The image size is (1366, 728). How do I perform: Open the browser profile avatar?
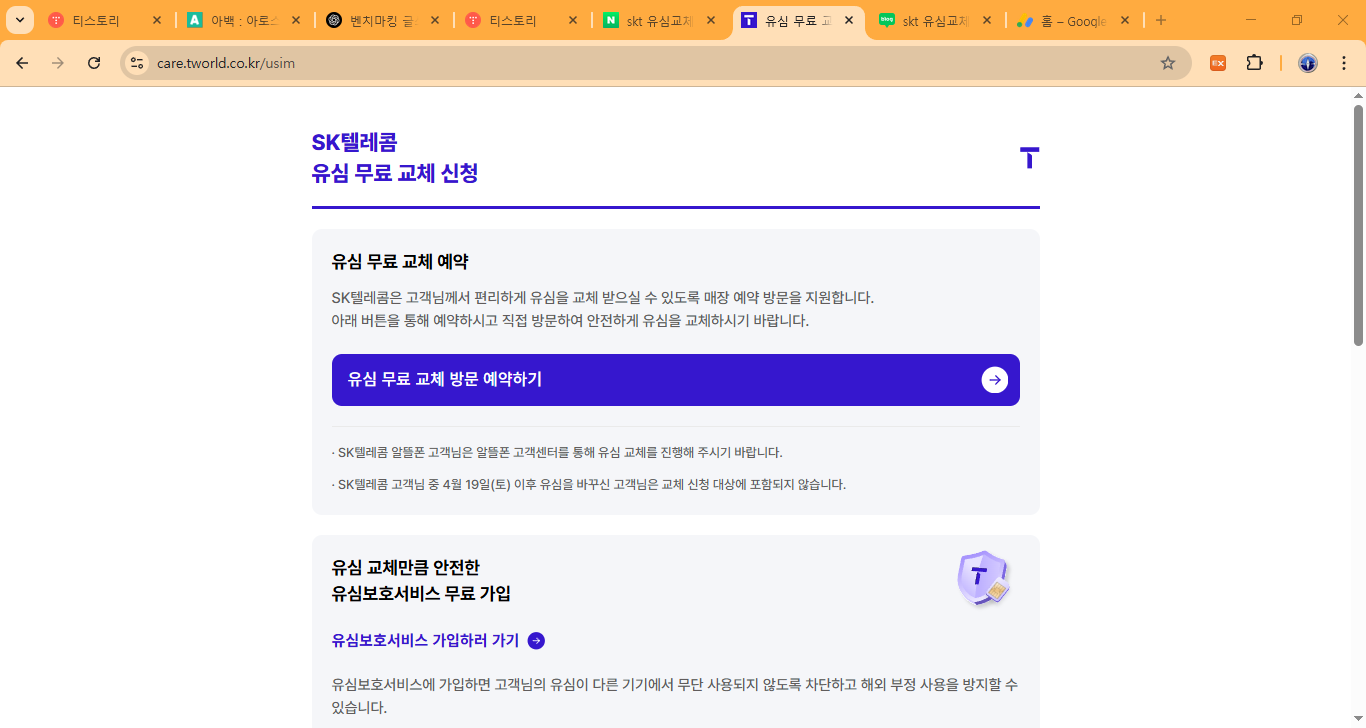click(1308, 63)
